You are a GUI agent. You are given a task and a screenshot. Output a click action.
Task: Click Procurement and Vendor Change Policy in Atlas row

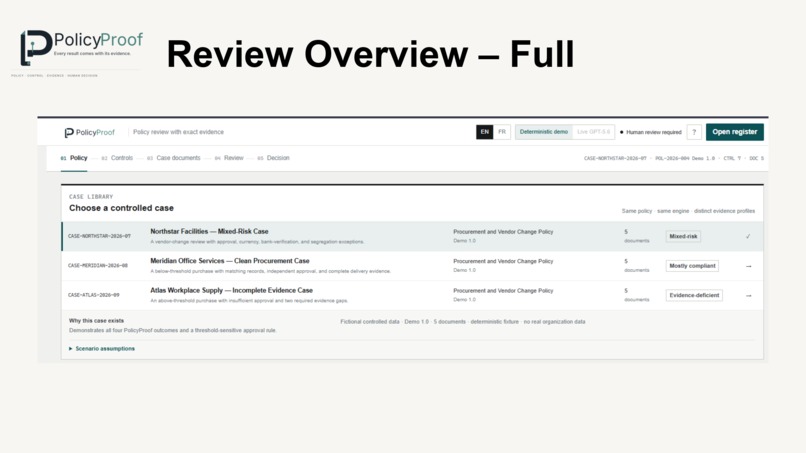coord(503,291)
